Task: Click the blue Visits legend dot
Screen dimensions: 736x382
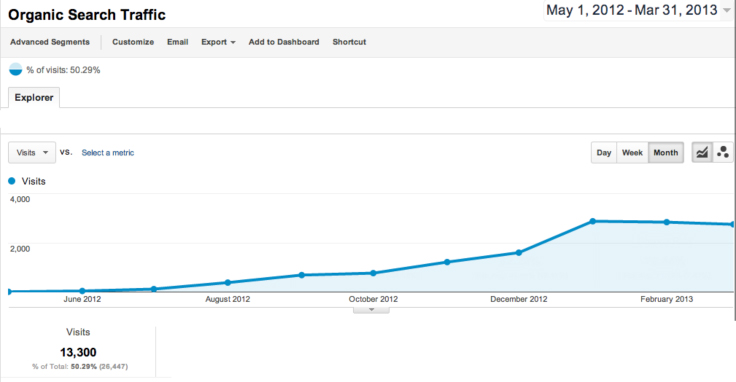Action: click(x=12, y=181)
